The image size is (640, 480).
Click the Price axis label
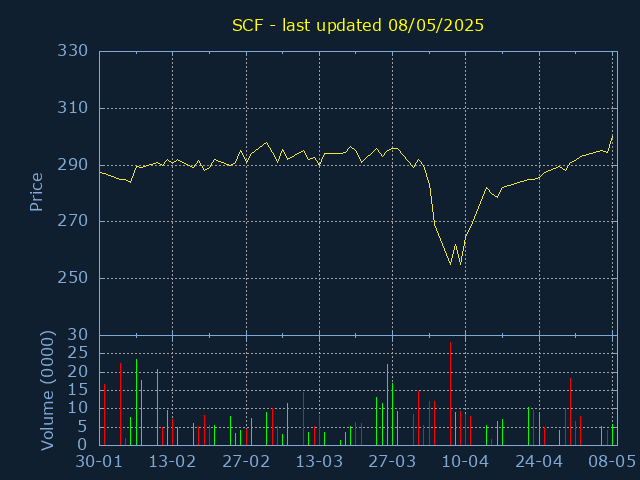(x=36, y=192)
